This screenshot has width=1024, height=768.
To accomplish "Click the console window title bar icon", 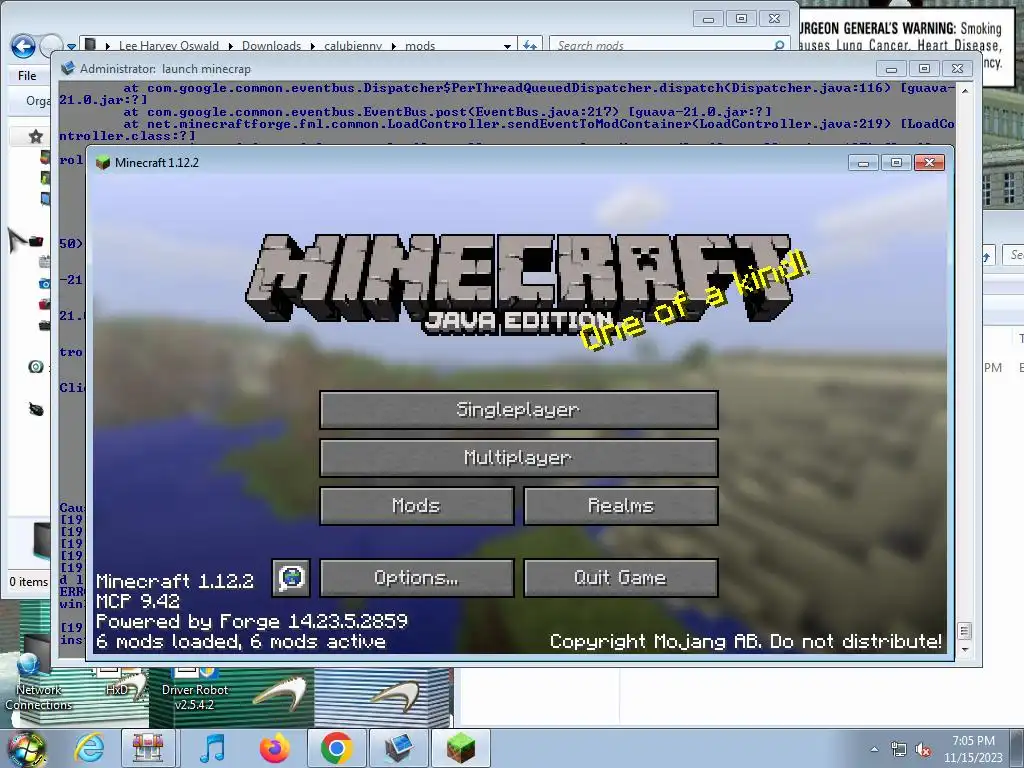I will pyautogui.click(x=67, y=69).
